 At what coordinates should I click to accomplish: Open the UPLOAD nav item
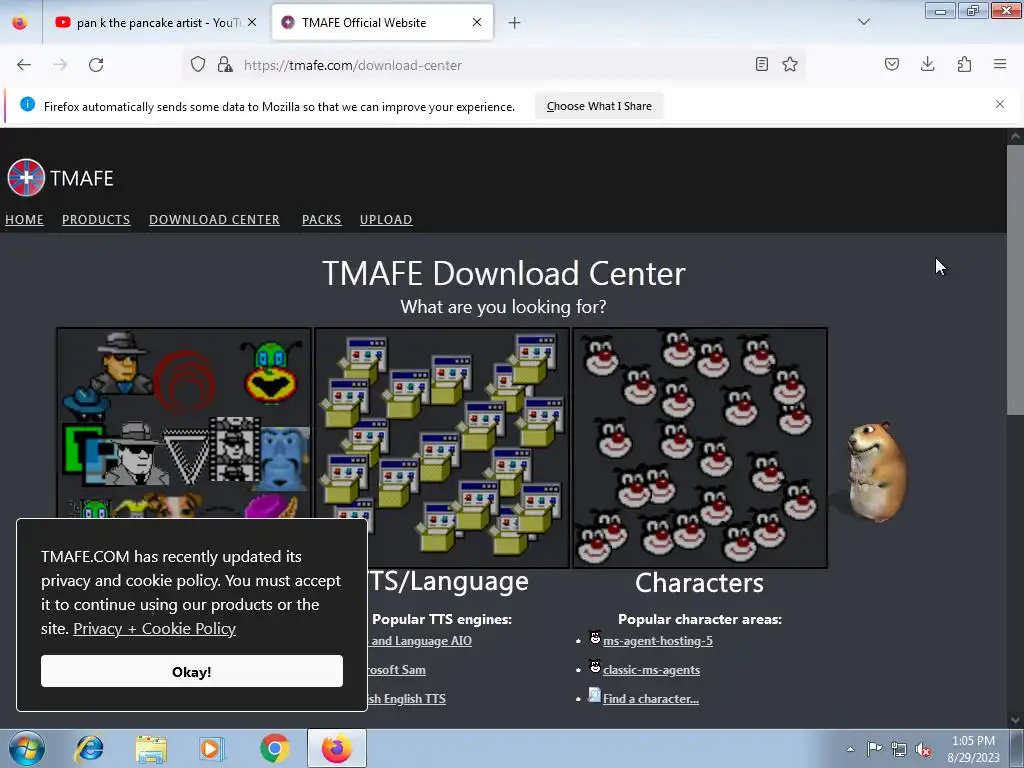386,219
